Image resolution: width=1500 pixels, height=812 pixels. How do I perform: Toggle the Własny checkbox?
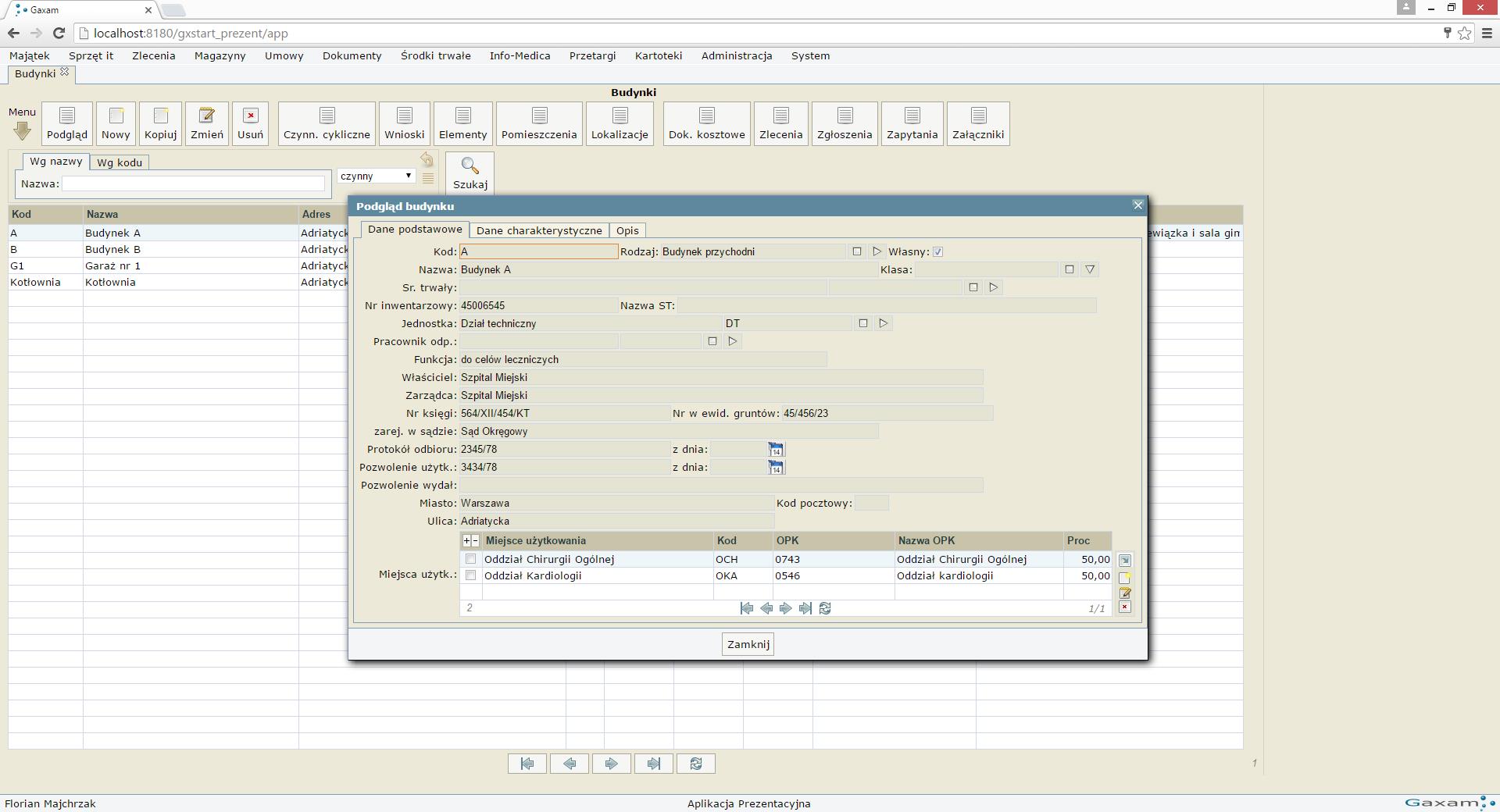(x=938, y=252)
